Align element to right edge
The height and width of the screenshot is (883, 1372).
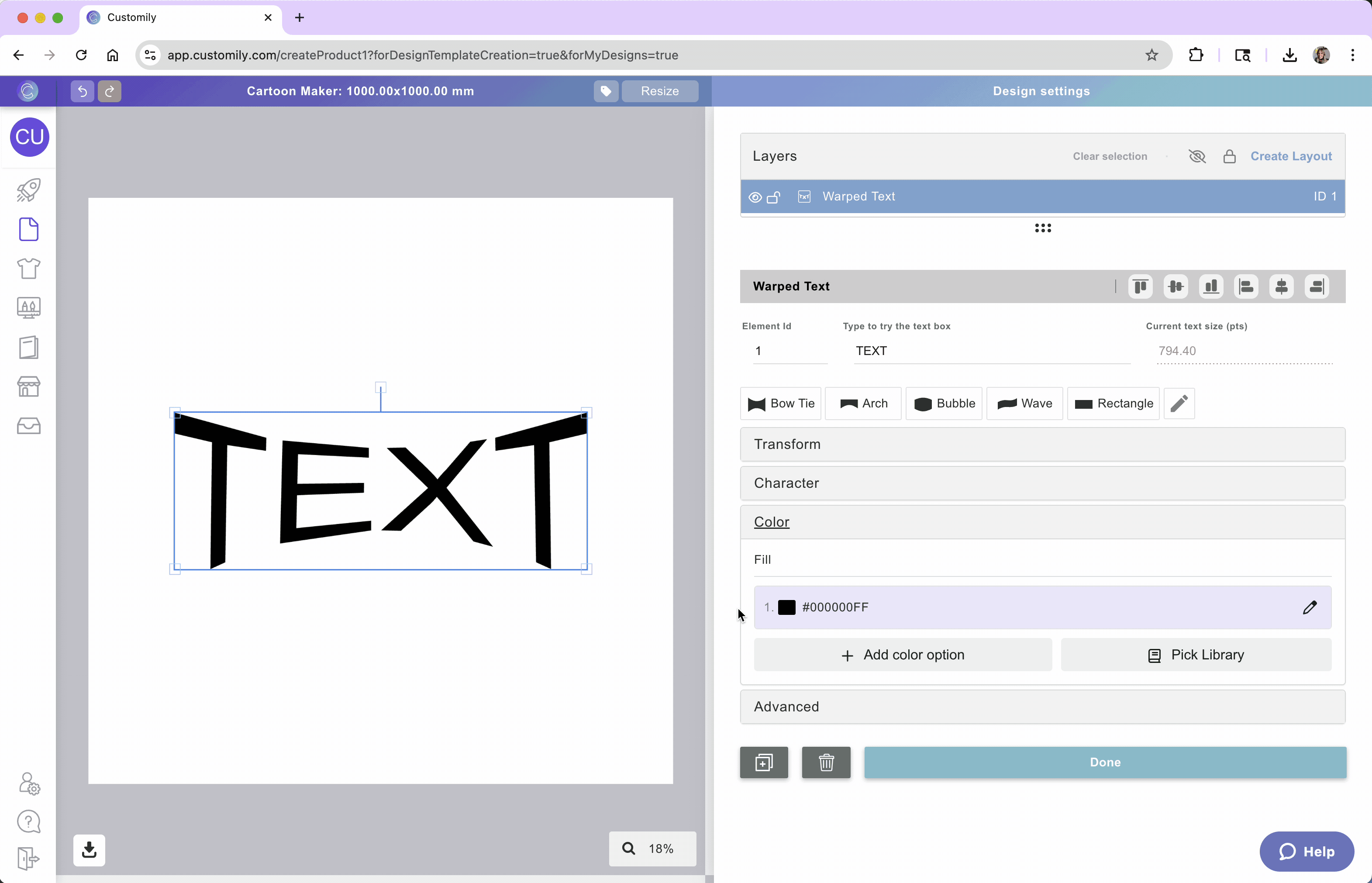pos(1317,286)
